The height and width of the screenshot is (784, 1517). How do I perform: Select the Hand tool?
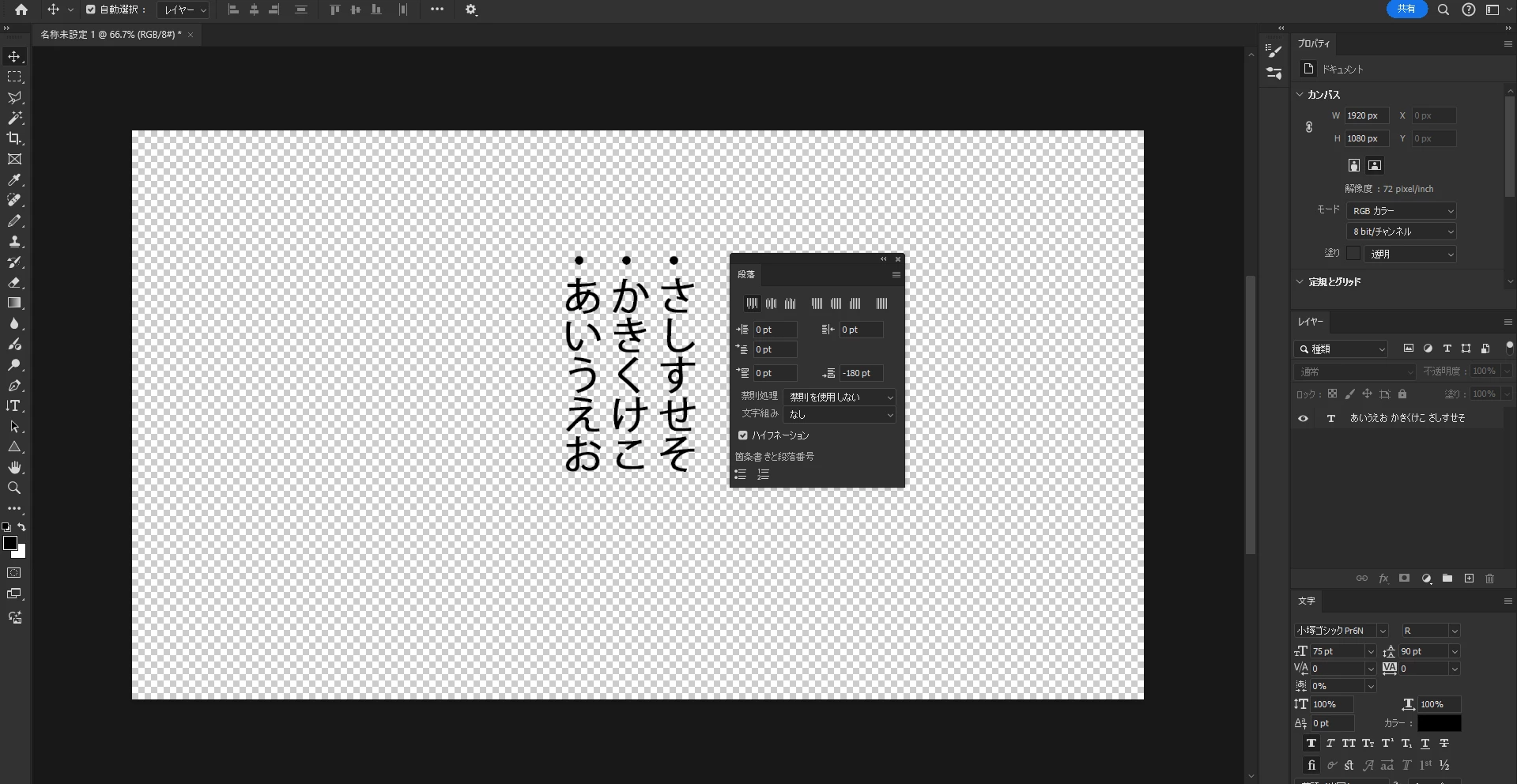pyautogui.click(x=14, y=468)
